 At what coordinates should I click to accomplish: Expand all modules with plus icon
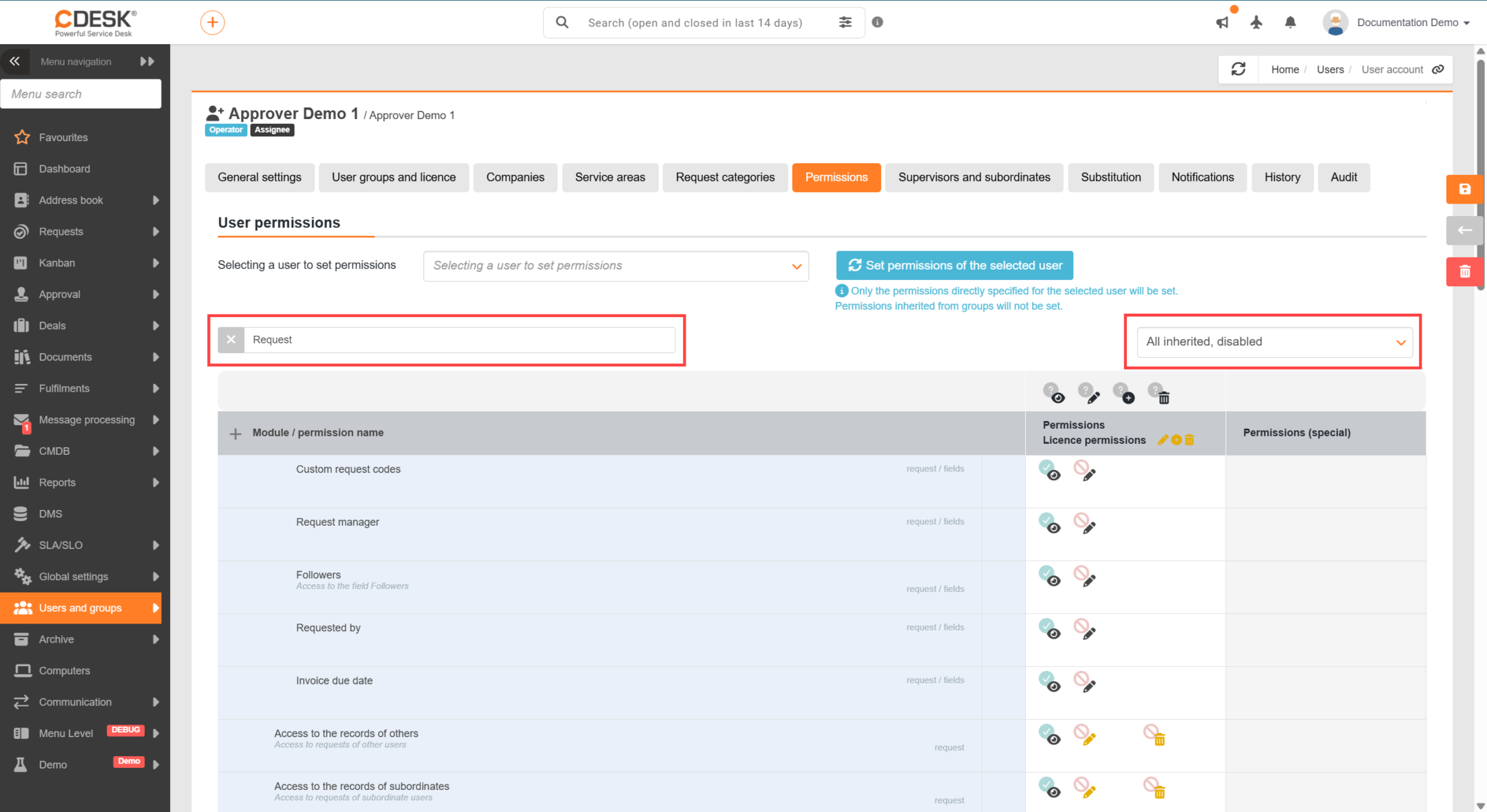point(235,434)
